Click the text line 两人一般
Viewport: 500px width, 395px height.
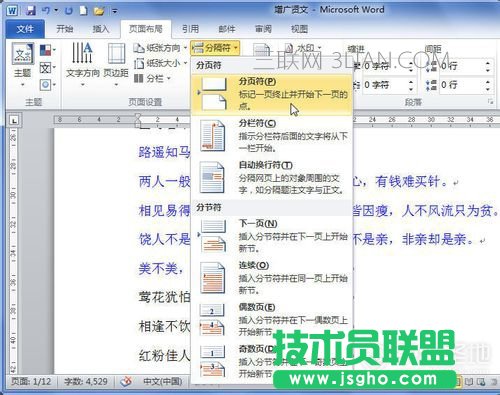165,182
